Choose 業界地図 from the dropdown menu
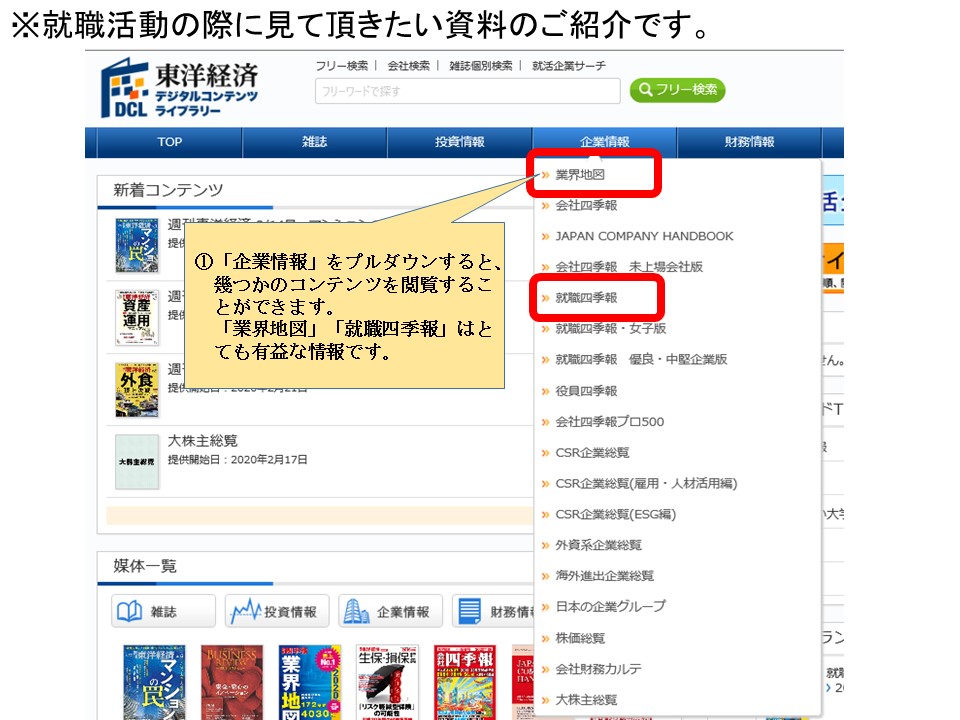960x720 pixels. 580,174
